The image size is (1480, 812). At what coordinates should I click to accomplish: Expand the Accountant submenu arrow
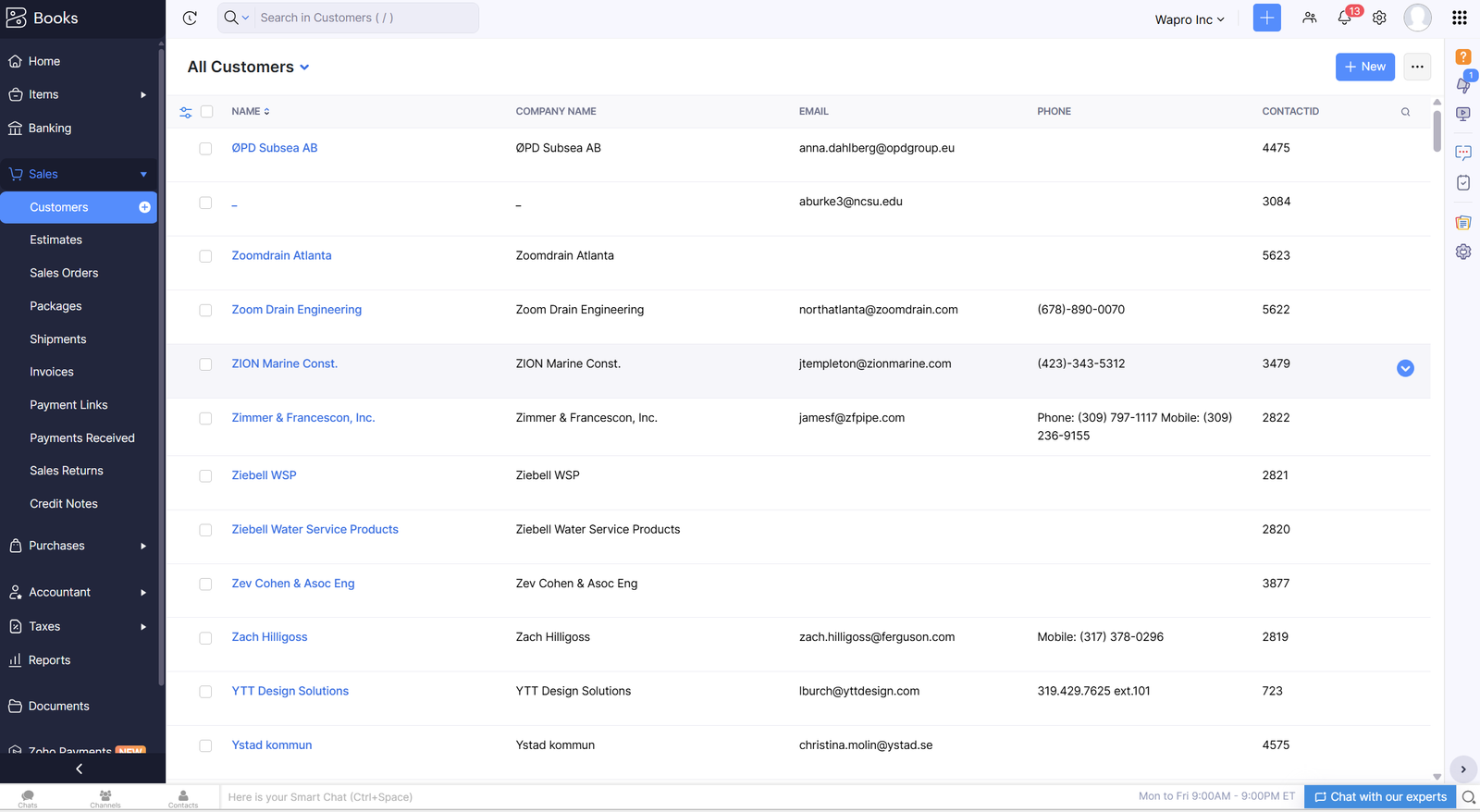coord(143,593)
